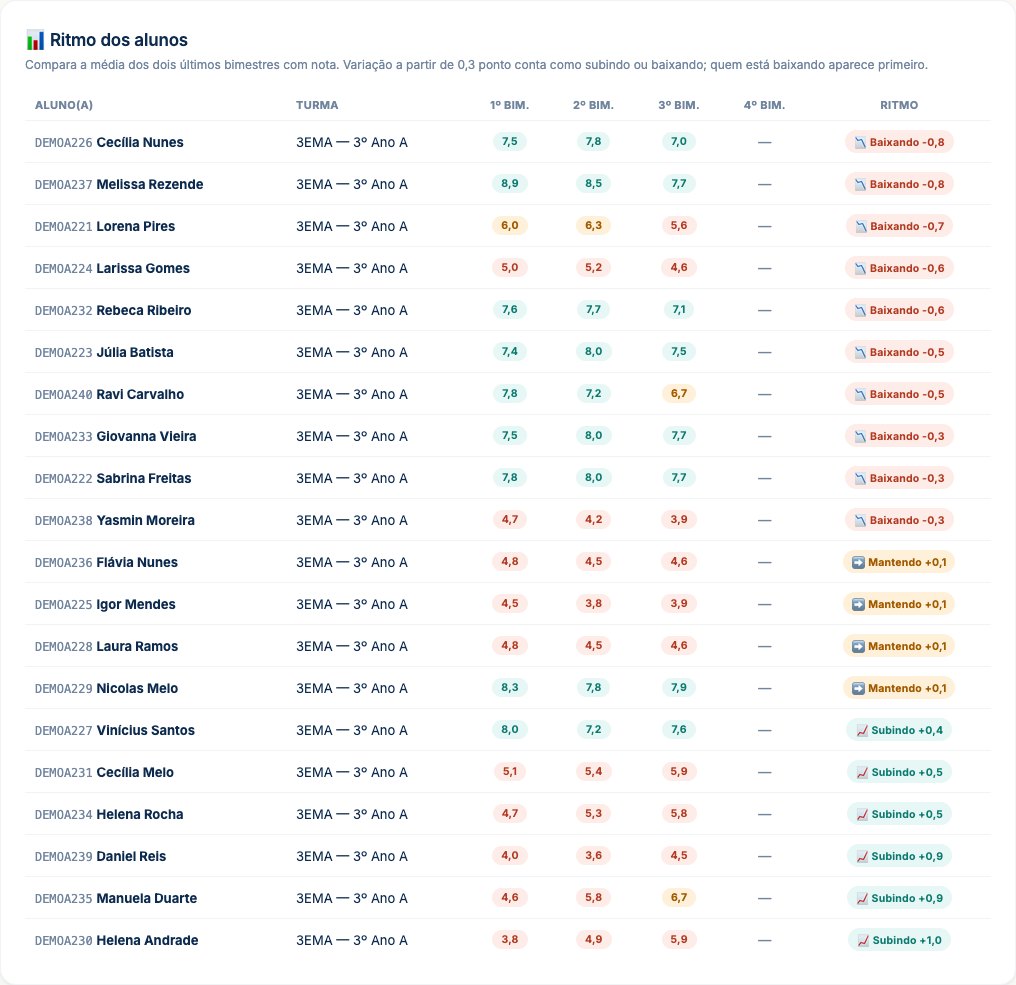Image resolution: width=1016 pixels, height=985 pixels.
Task: Click the 6,7 grade pill for Ravi Carvalho
Action: point(678,394)
